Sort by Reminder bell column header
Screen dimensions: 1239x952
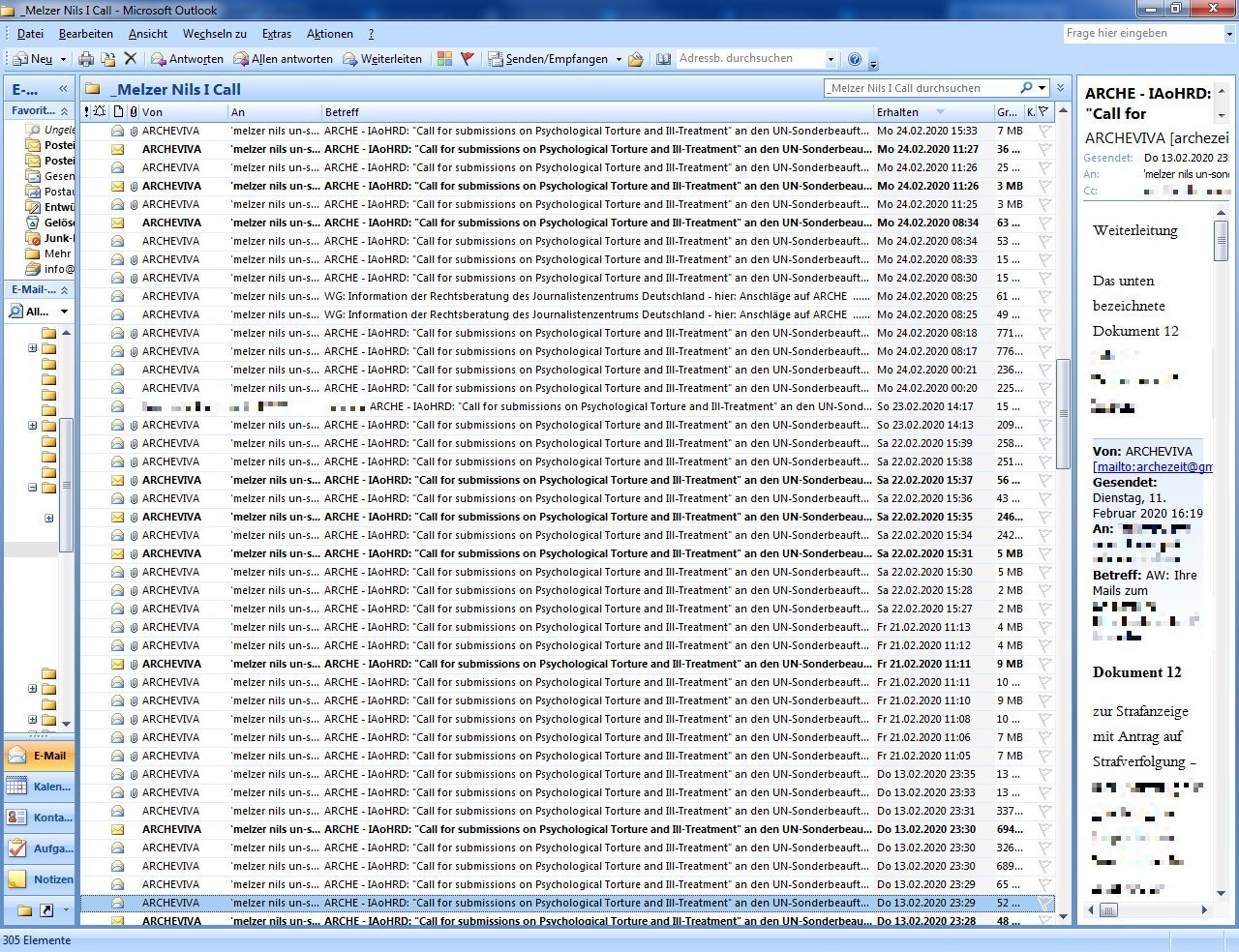[x=100, y=112]
